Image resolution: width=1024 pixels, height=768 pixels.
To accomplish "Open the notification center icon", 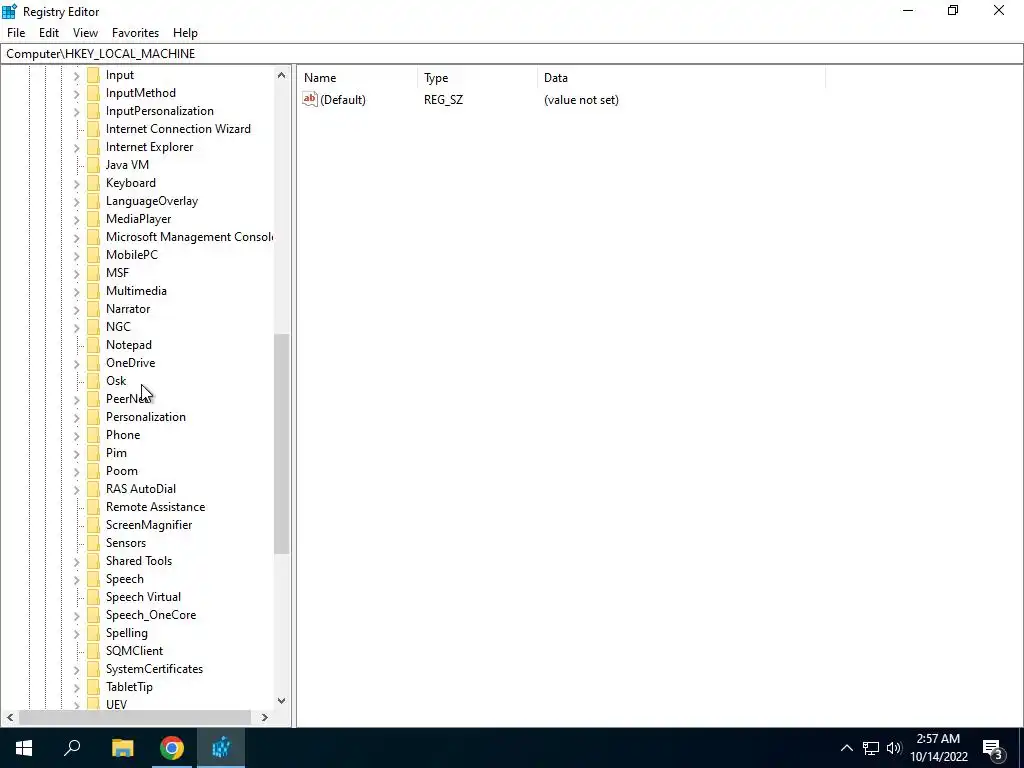I will [993, 748].
